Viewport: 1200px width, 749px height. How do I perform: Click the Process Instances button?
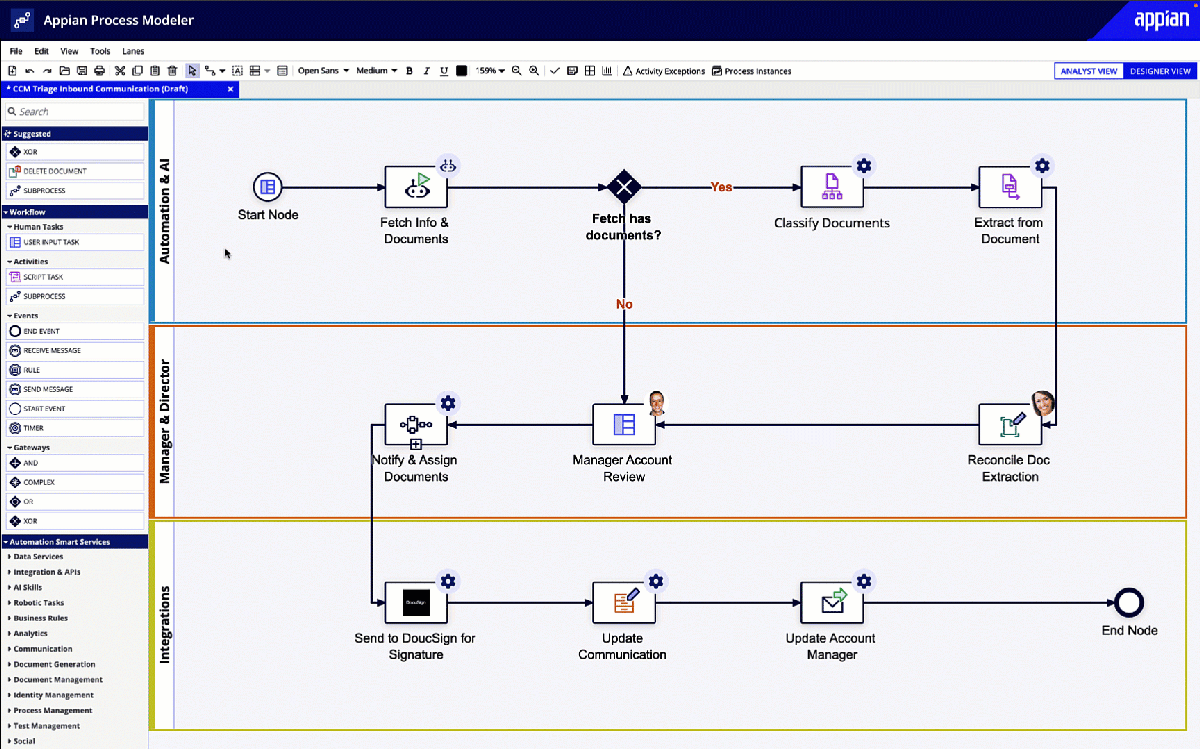click(x=751, y=71)
